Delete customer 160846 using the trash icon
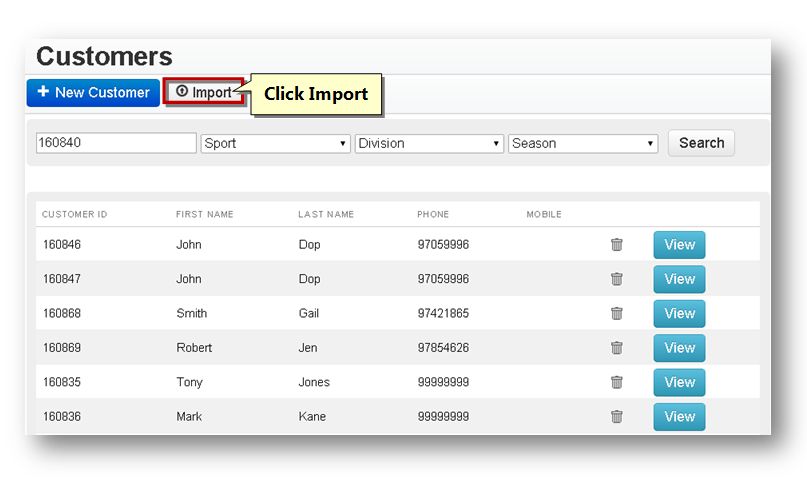This screenshot has height=483, width=807. [617, 245]
